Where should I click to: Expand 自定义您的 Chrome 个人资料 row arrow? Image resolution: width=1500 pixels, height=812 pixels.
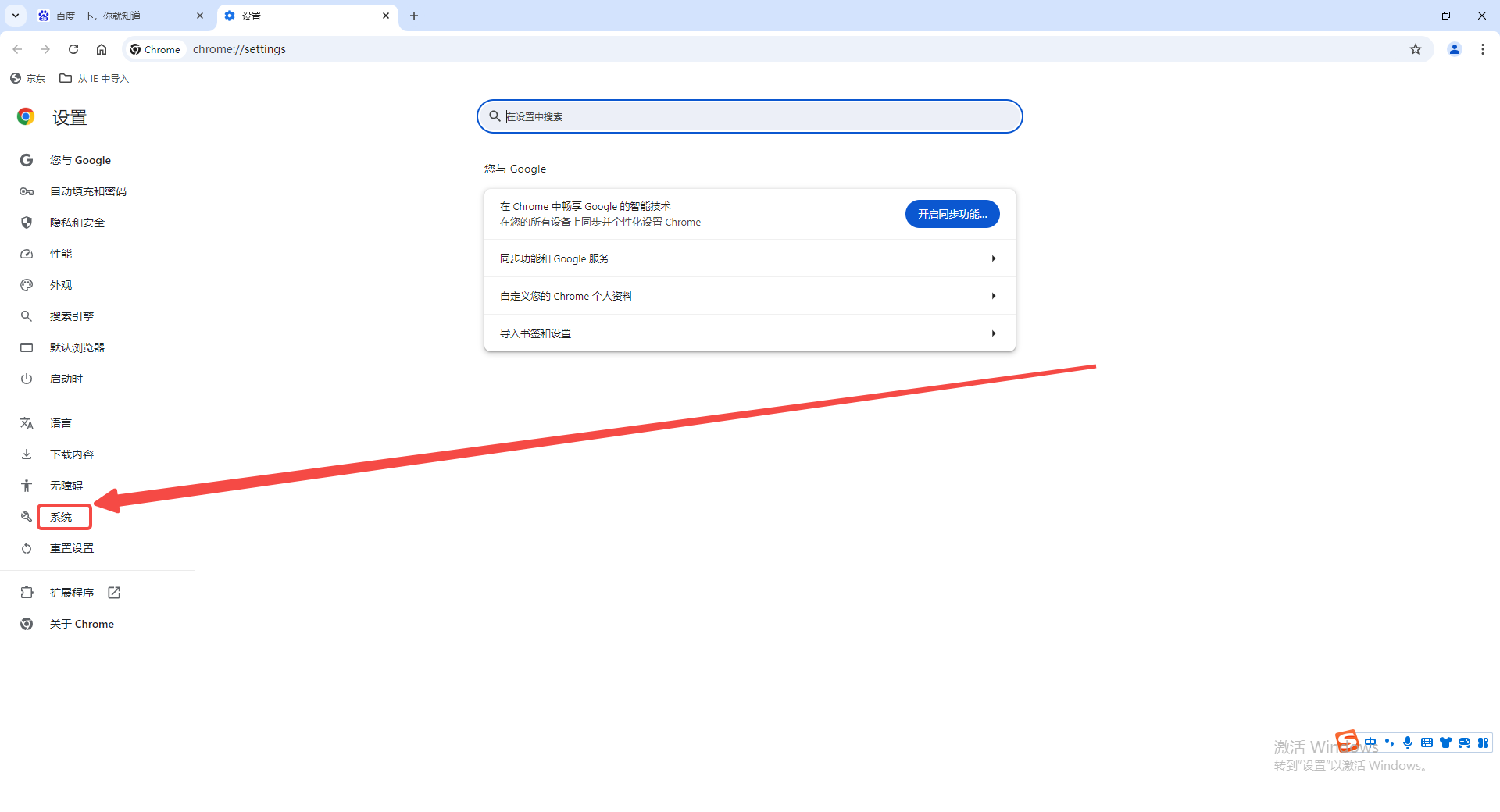click(x=994, y=296)
